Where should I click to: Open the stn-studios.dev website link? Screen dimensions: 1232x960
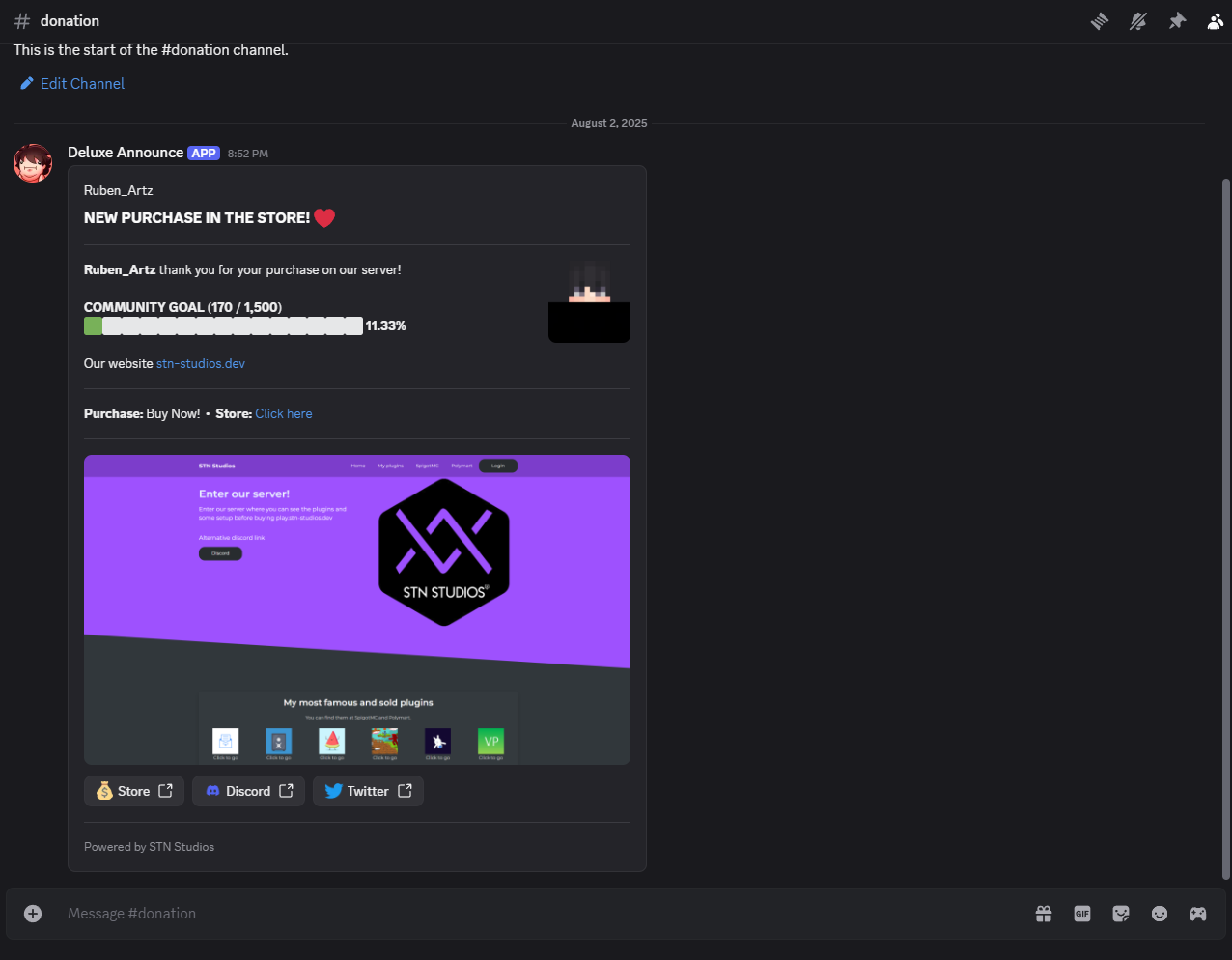pos(201,364)
